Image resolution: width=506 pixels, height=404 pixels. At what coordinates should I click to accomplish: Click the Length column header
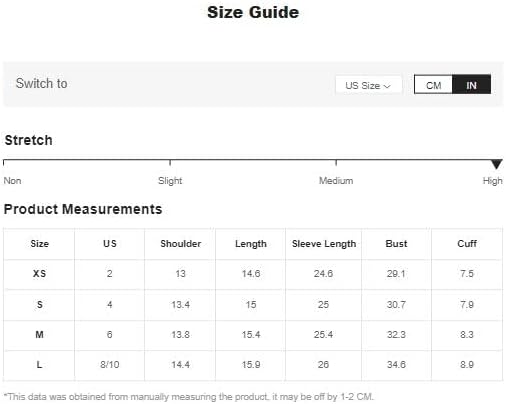coord(251,244)
